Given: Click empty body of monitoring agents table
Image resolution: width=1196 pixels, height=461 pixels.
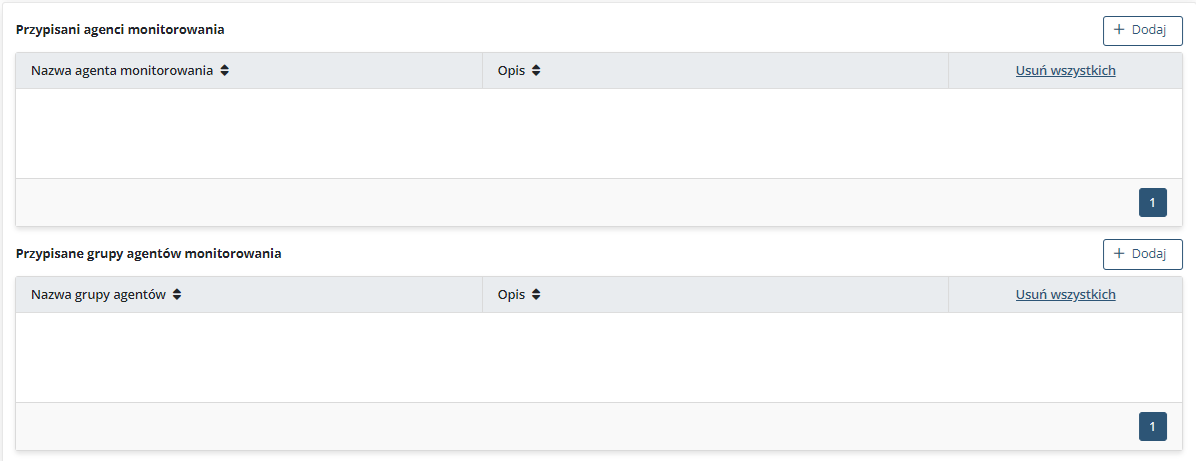Looking at the screenshot, I should pos(598,134).
